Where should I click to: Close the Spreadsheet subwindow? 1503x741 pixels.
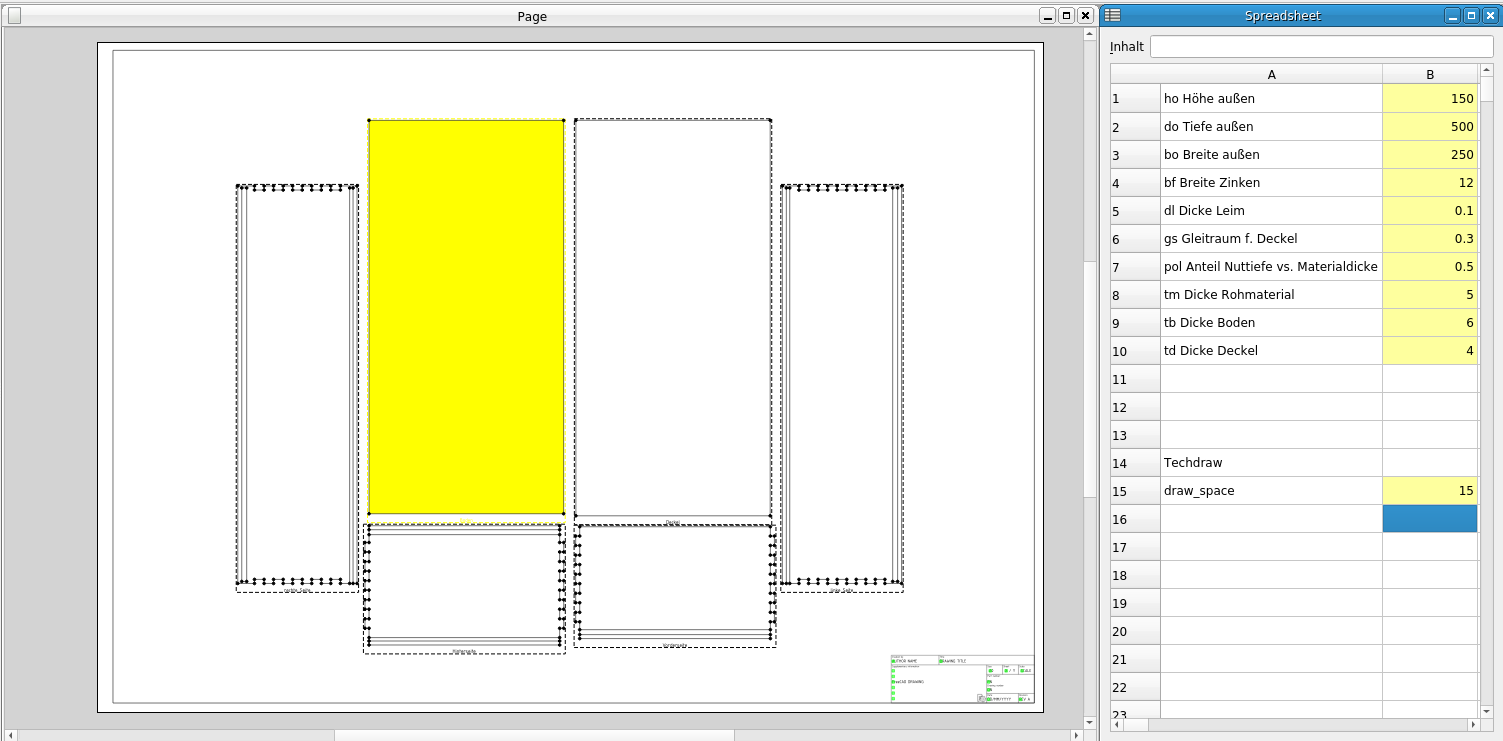pyautogui.click(x=1489, y=15)
